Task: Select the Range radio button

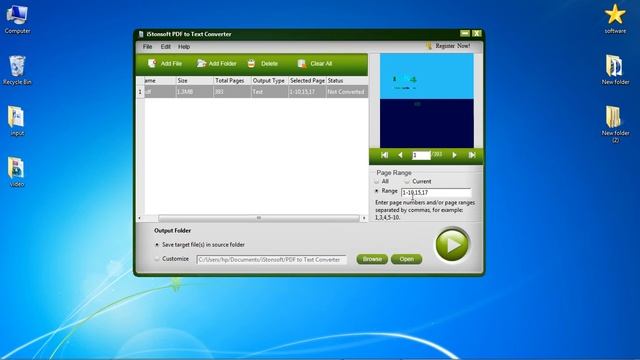Action: point(376,191)
